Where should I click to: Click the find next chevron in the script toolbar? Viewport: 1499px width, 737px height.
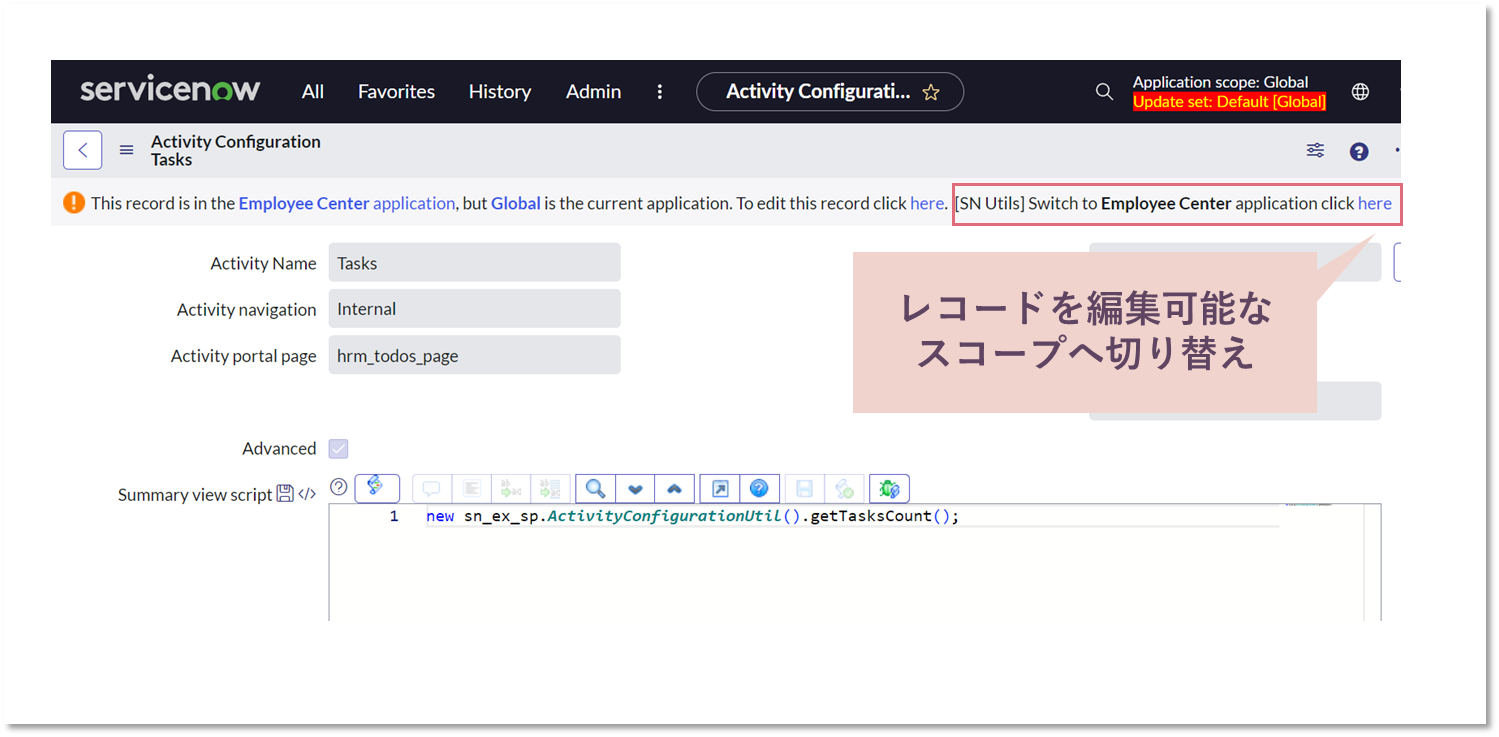click(x=635, y=488)
